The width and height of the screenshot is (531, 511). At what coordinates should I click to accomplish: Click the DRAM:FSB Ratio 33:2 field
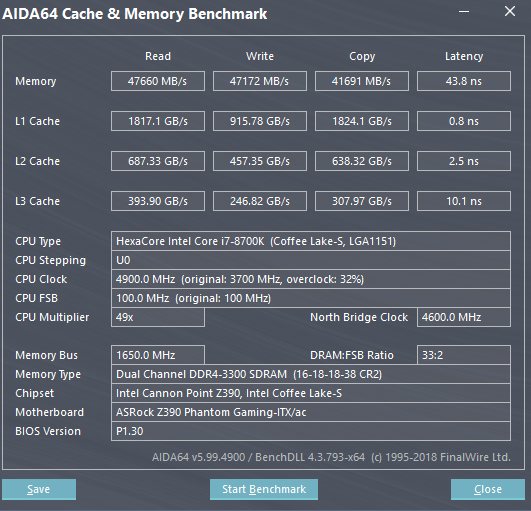(464, 355)
